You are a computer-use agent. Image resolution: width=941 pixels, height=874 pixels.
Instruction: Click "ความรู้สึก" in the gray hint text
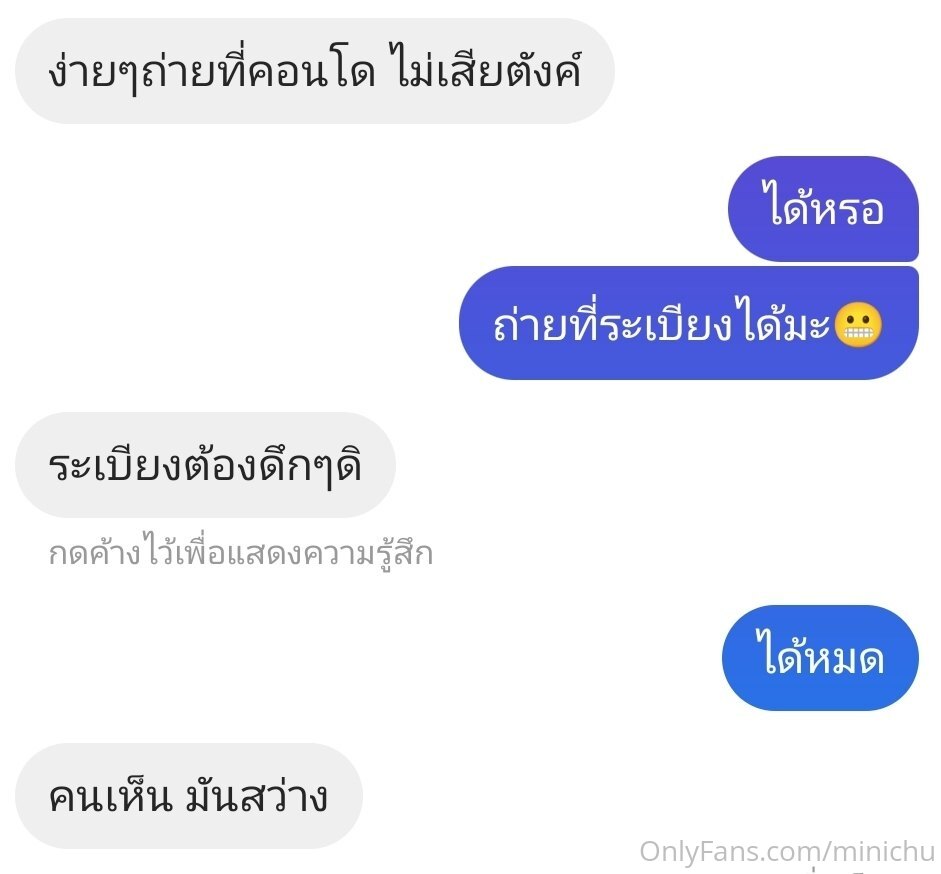pos(368,553)
